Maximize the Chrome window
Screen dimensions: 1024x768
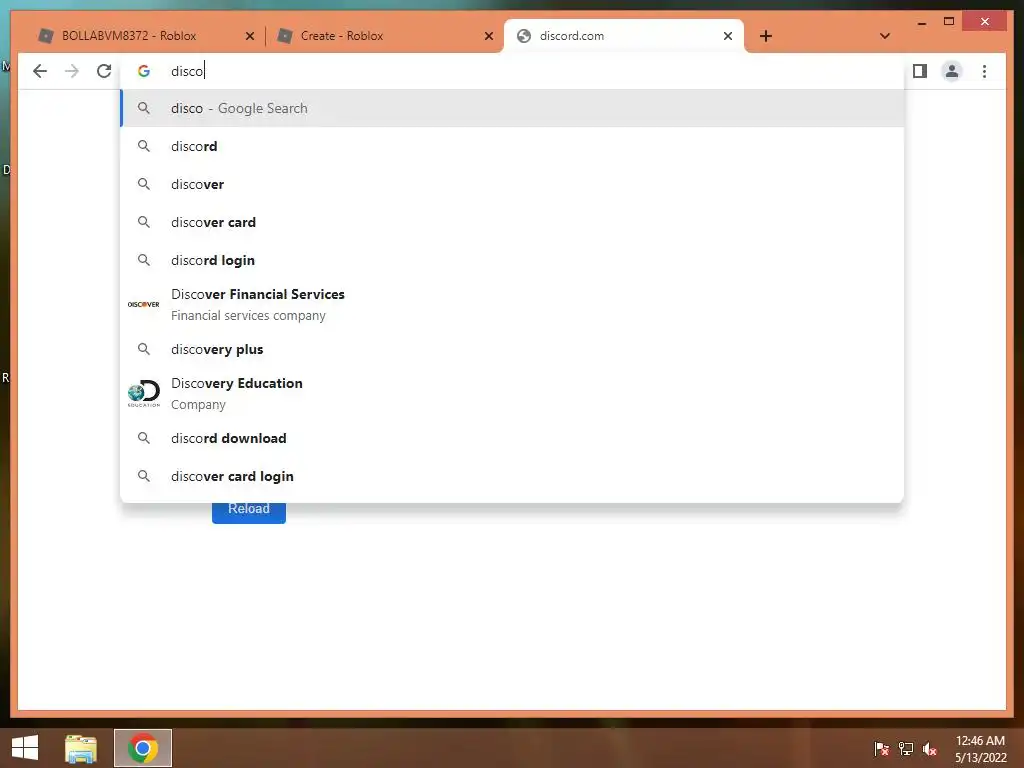coord(949,22)
